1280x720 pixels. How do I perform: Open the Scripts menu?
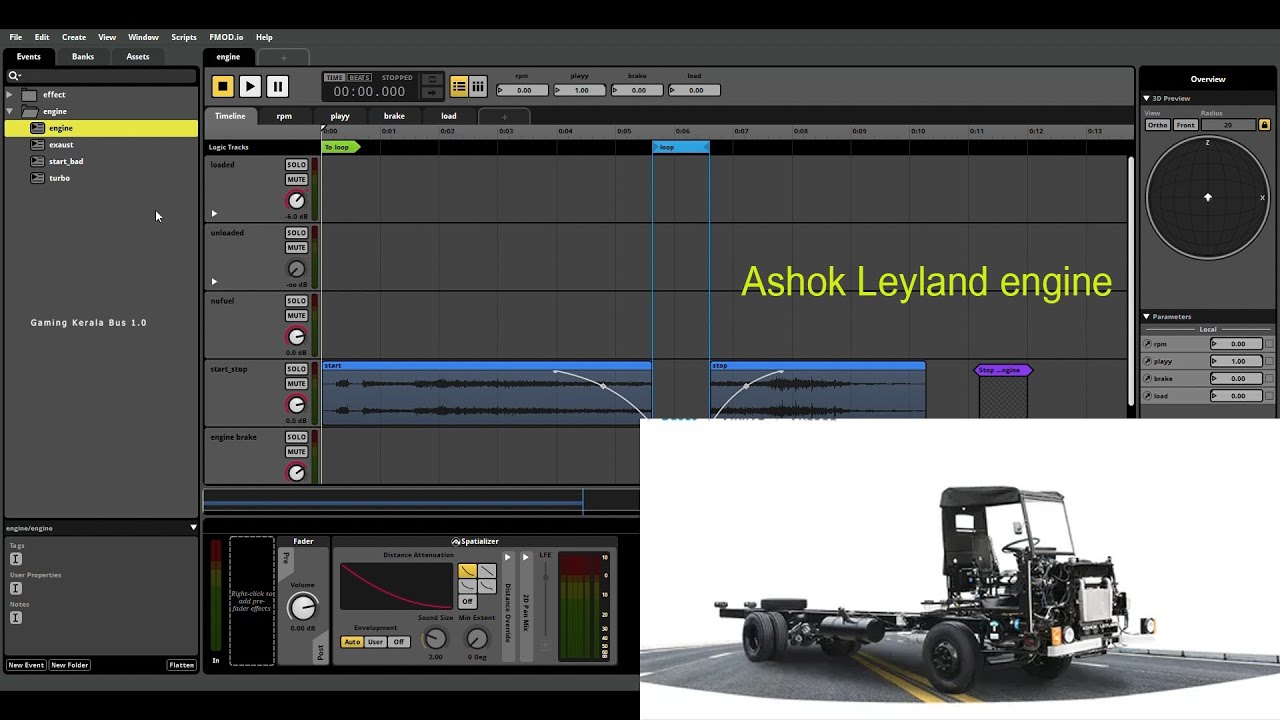pos(184,37)
